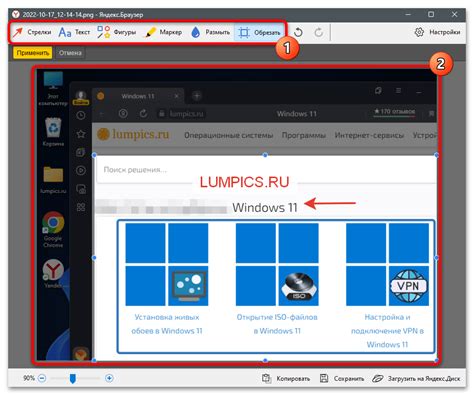Zoom in with the plus icon
474x395 pixels.
tap(109, 378)
